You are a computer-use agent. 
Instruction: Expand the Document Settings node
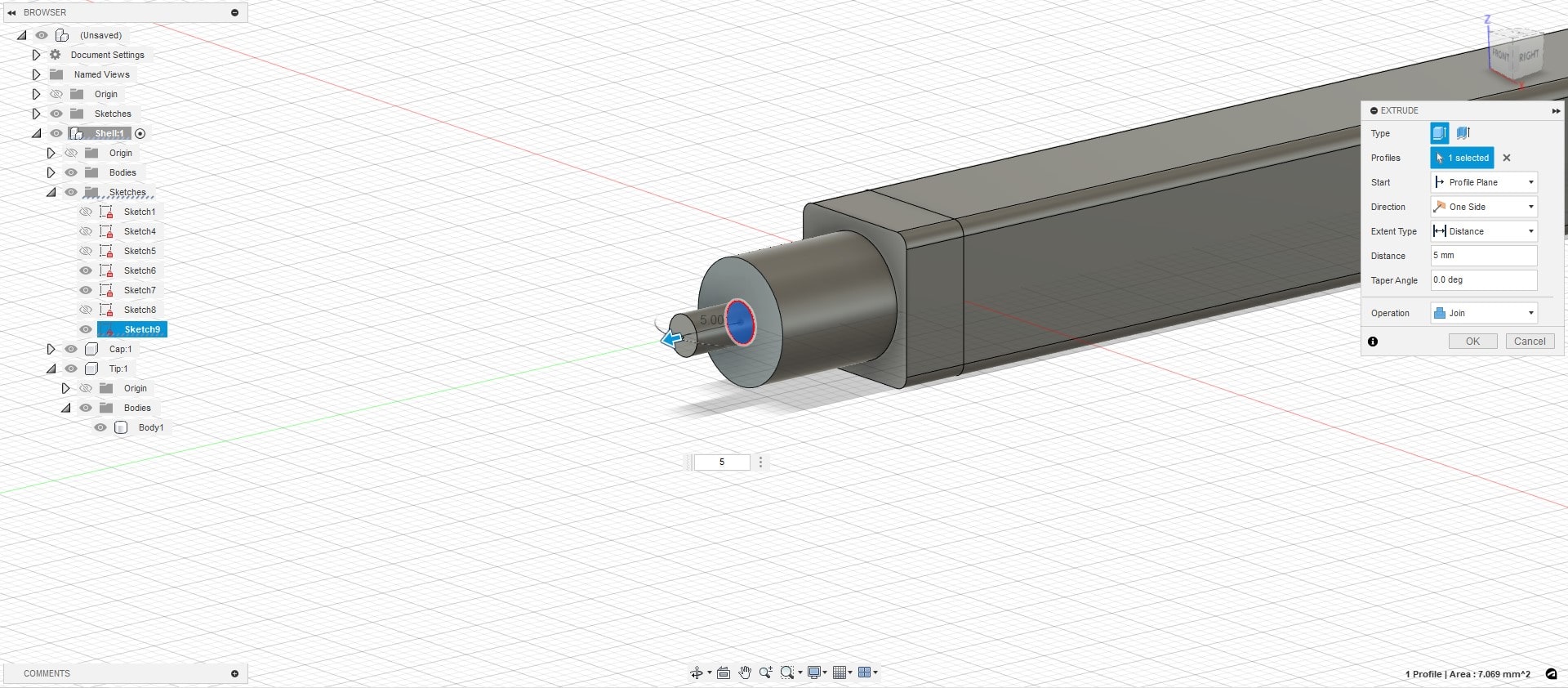pyautogui.click(x=36, y=55)
